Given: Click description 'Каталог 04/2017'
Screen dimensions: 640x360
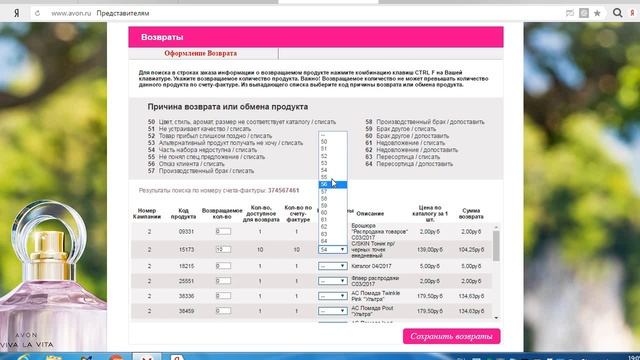Looking at the screenshot, I should coord(371,266).
